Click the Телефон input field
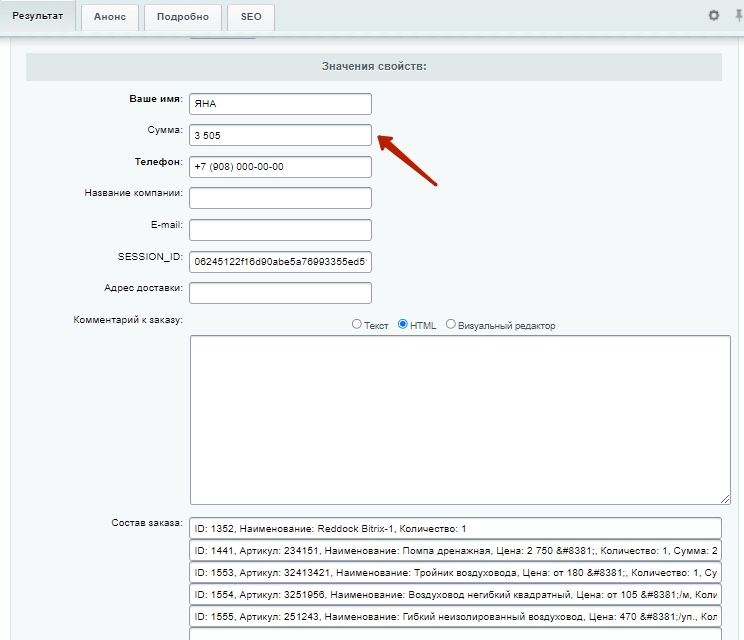 (280, 167)
